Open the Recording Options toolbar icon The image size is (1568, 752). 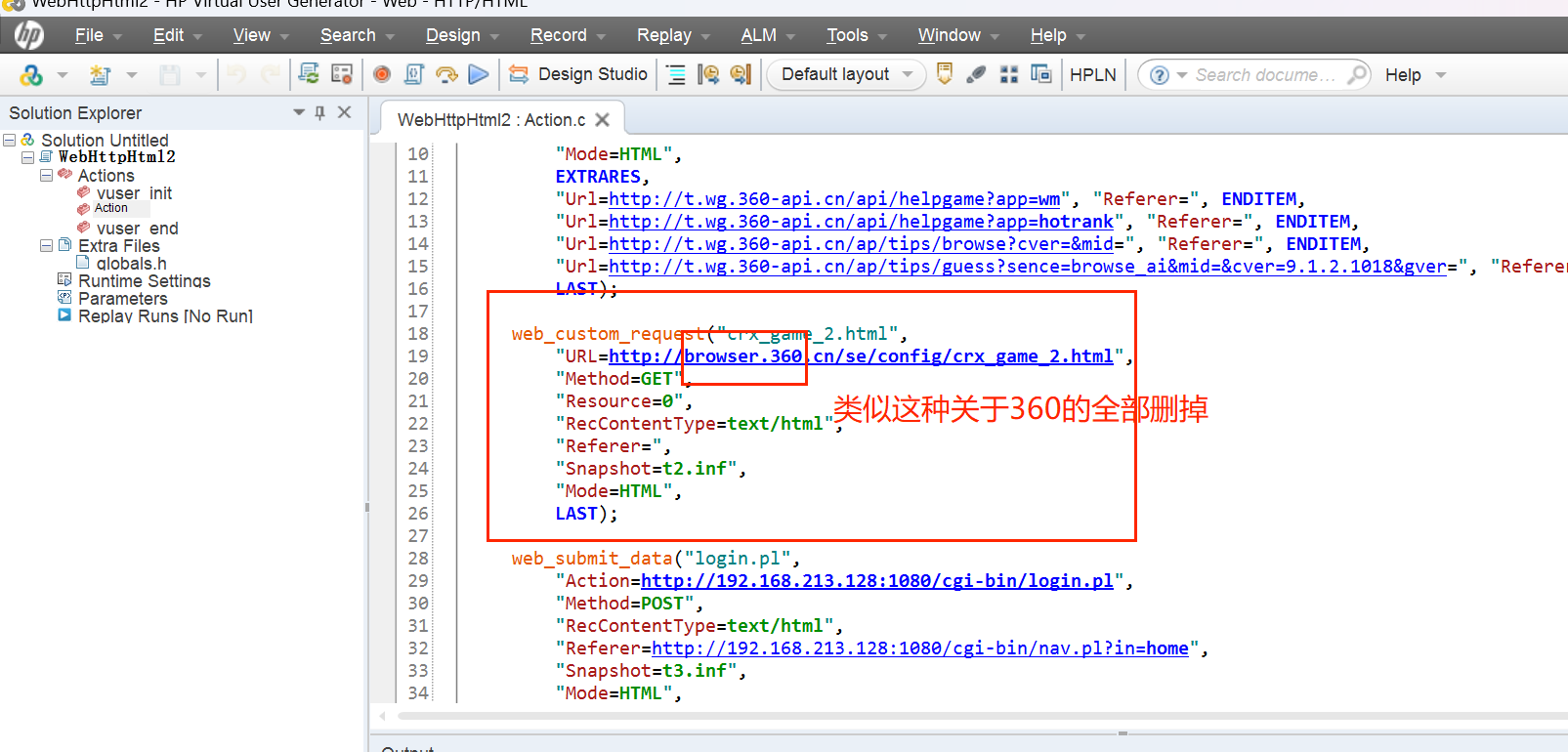[342, 74]
